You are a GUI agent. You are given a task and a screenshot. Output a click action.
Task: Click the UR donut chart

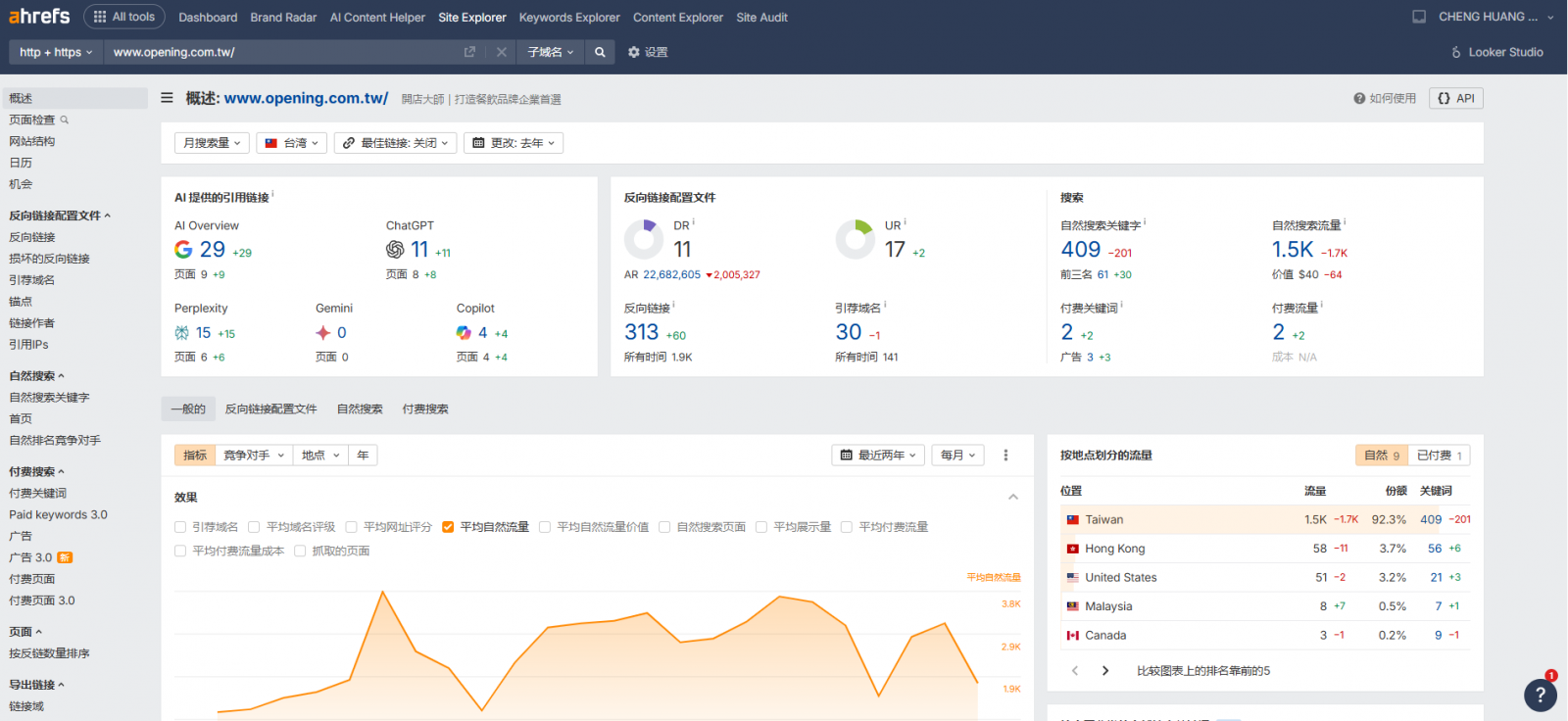tap(856, 239)
